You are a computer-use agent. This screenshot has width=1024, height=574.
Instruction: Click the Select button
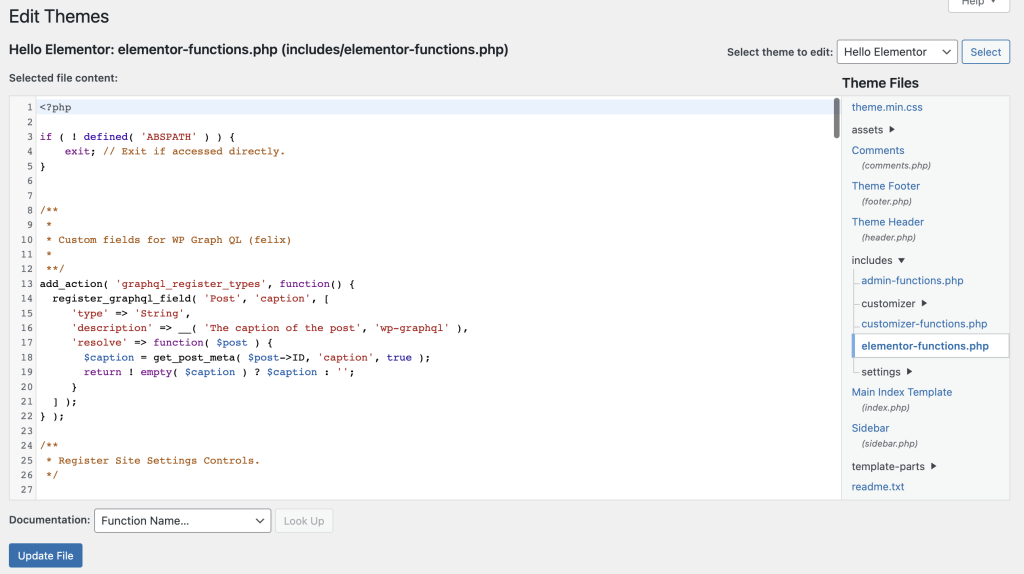[x=985, y=52]
